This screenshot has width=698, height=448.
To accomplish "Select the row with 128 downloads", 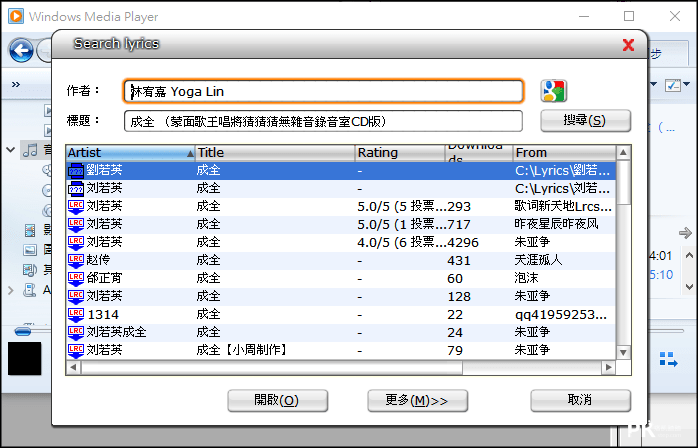I will tap(341, 297).
